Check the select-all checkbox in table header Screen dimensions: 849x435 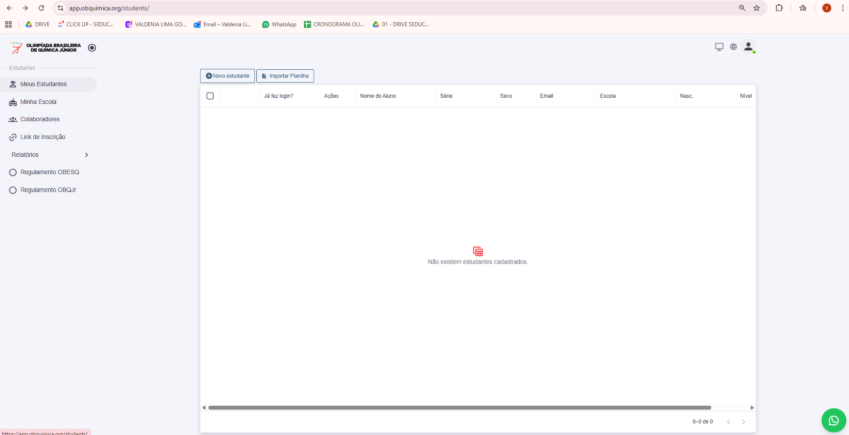pos(210,96)
